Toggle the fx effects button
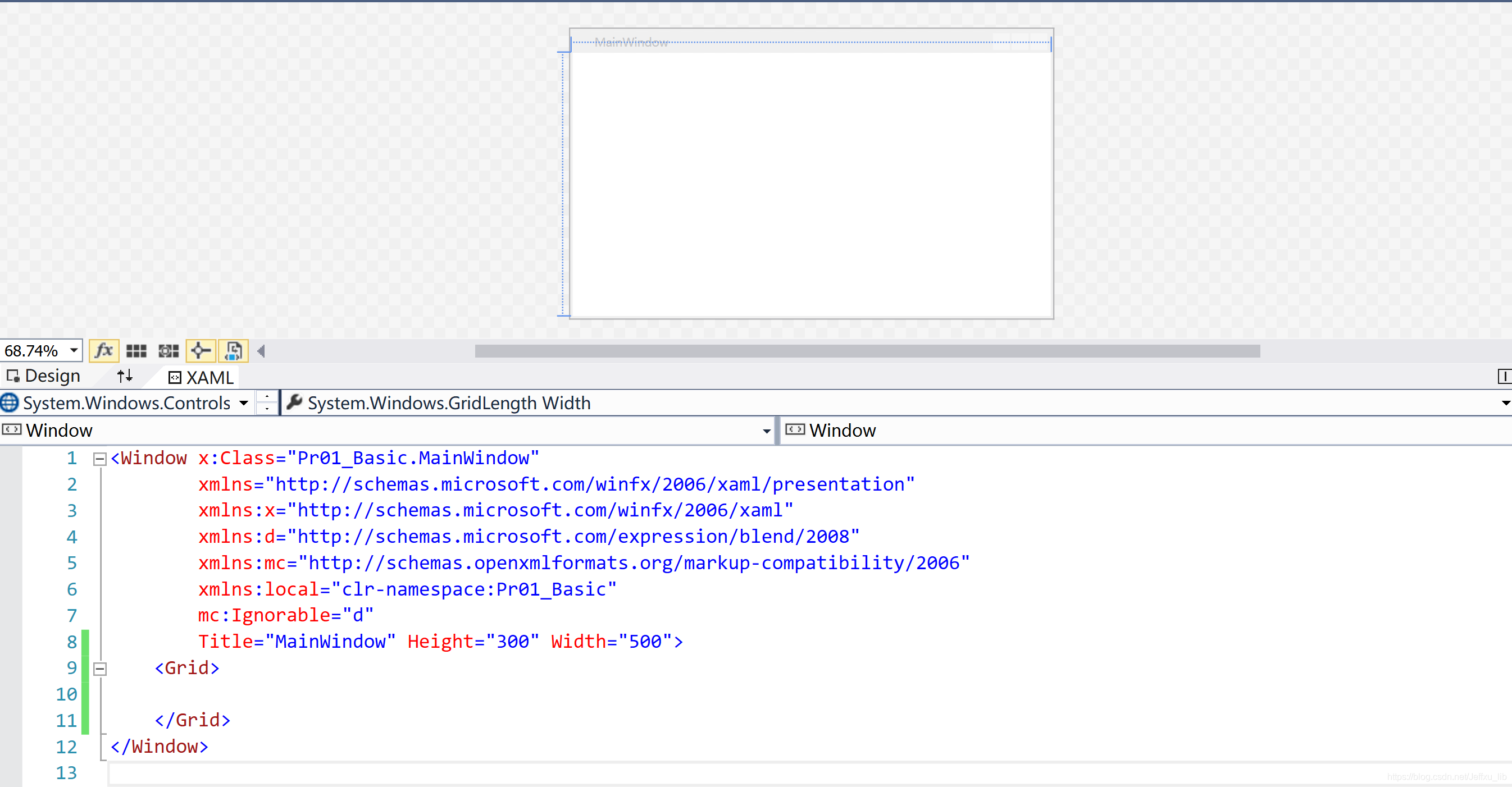Image resolution: width=1512 pixels, height=787 pixels. coord(104,351)
